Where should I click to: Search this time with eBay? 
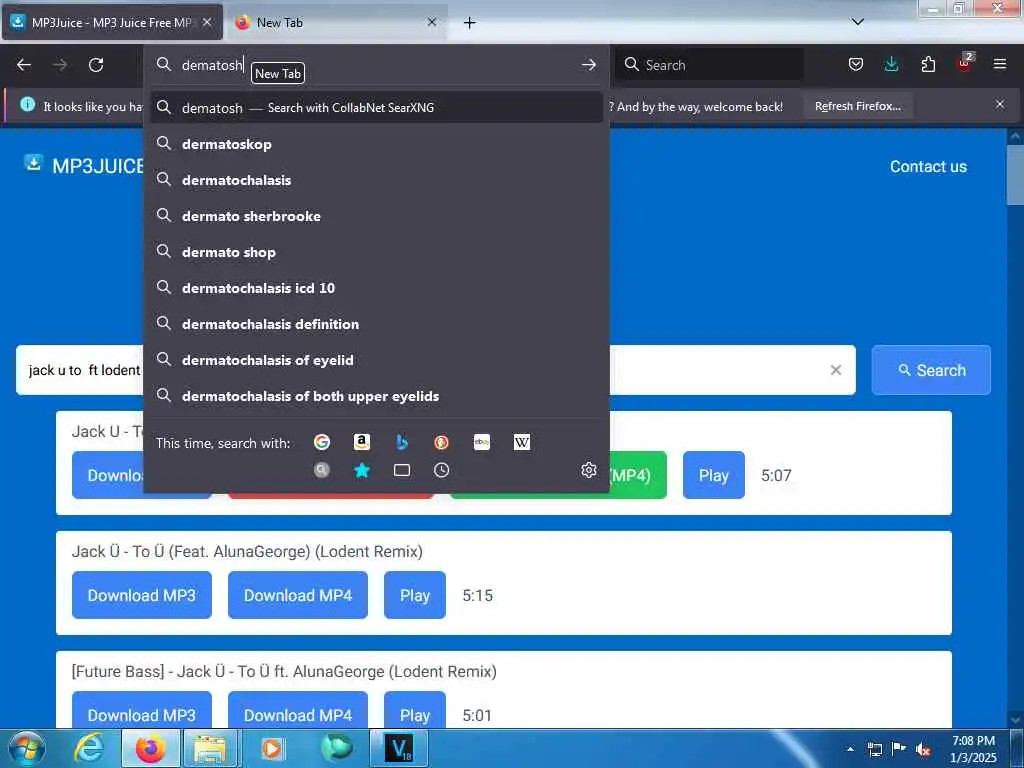coord(482,443)
